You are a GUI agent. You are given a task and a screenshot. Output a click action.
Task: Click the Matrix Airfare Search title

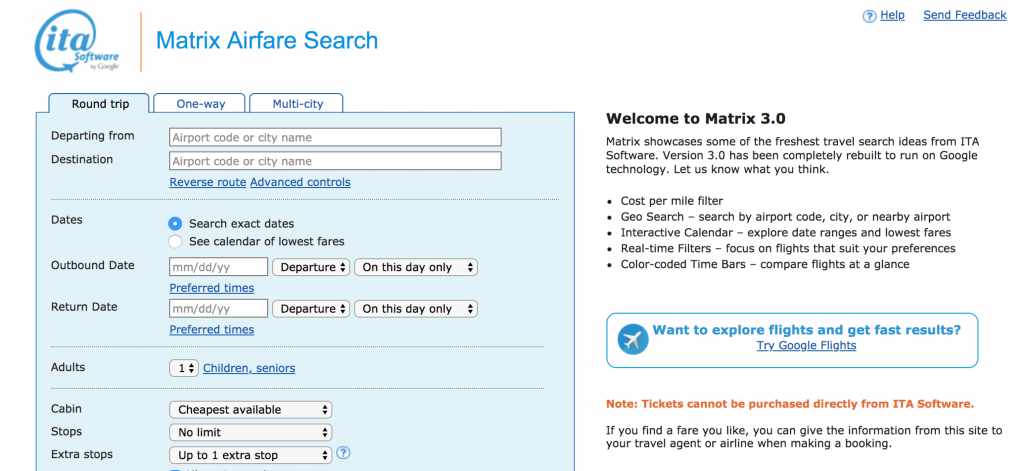coord(266,41)
